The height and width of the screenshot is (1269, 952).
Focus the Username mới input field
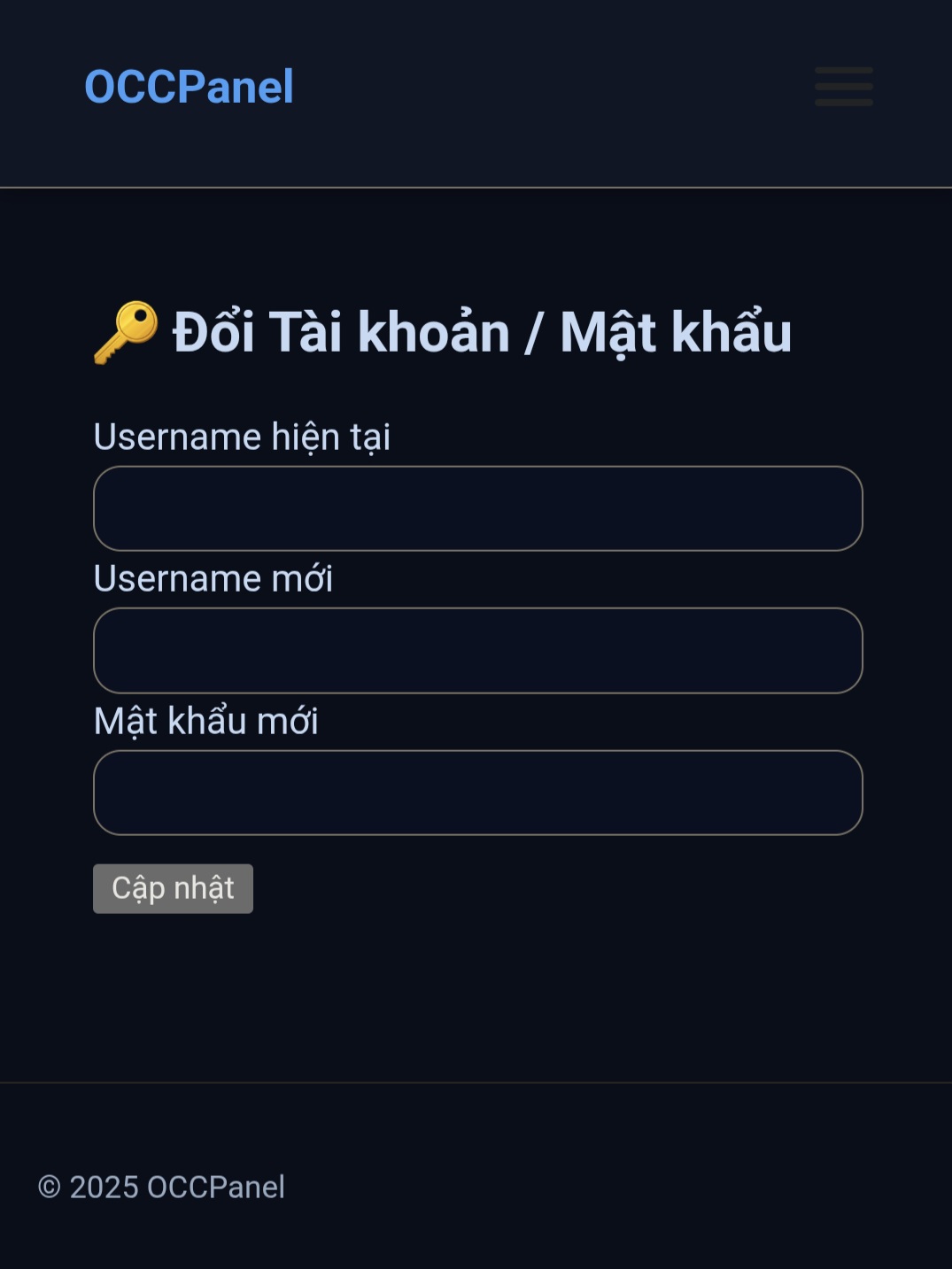pos(478,651)
